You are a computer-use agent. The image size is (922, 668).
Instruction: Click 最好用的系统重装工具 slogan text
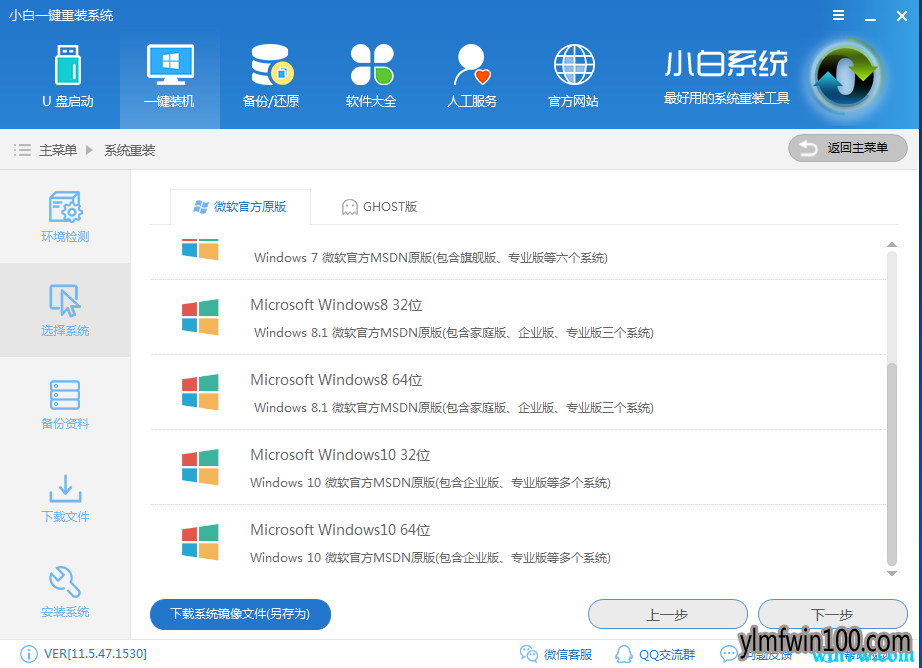[x=726, y=98]
